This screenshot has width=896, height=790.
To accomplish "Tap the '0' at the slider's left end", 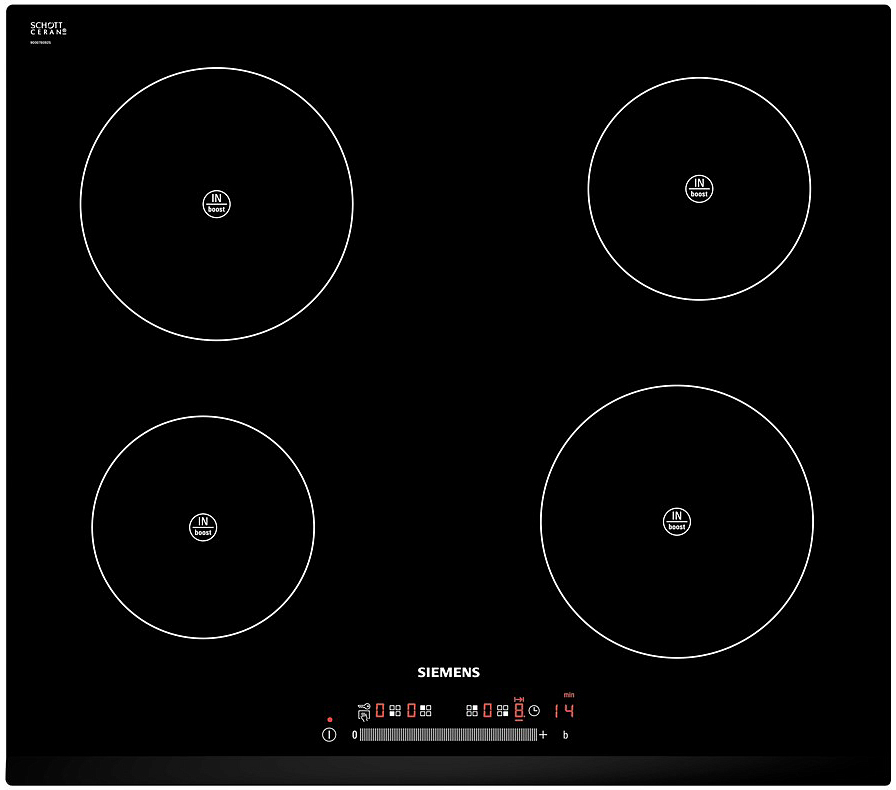I will point(354,735).
